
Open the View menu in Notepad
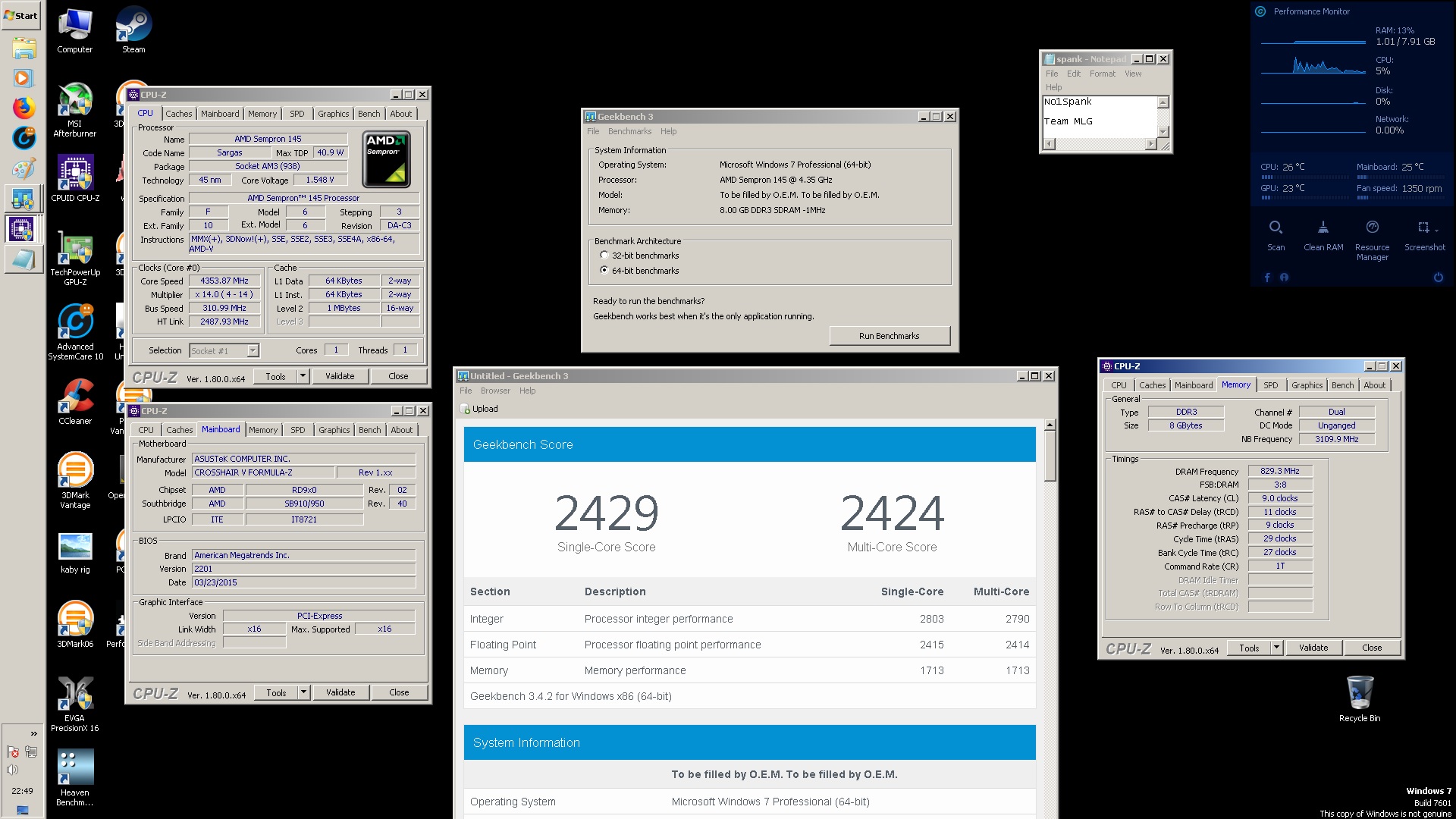pyautogui.click(x=1133, y=74)
